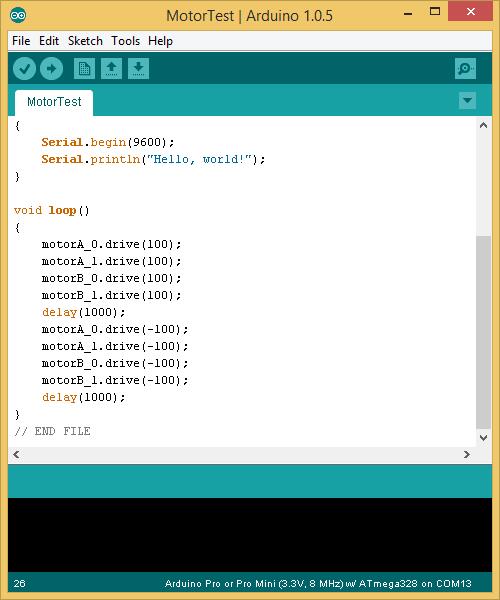This screenshot has height=600, width=500.
Task: Click the Serial.begin(9600); line
Action: pos(107,142)
